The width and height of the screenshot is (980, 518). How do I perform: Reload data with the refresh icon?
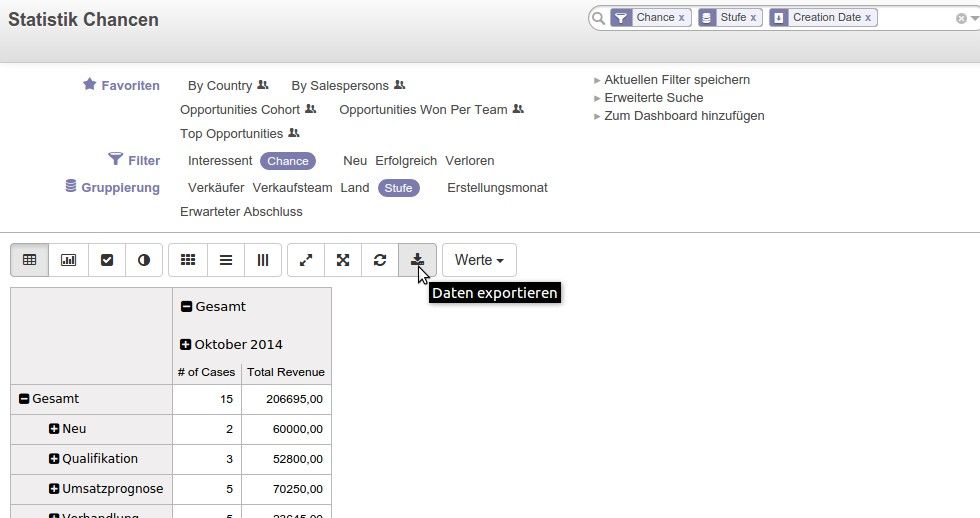[380, 260]
